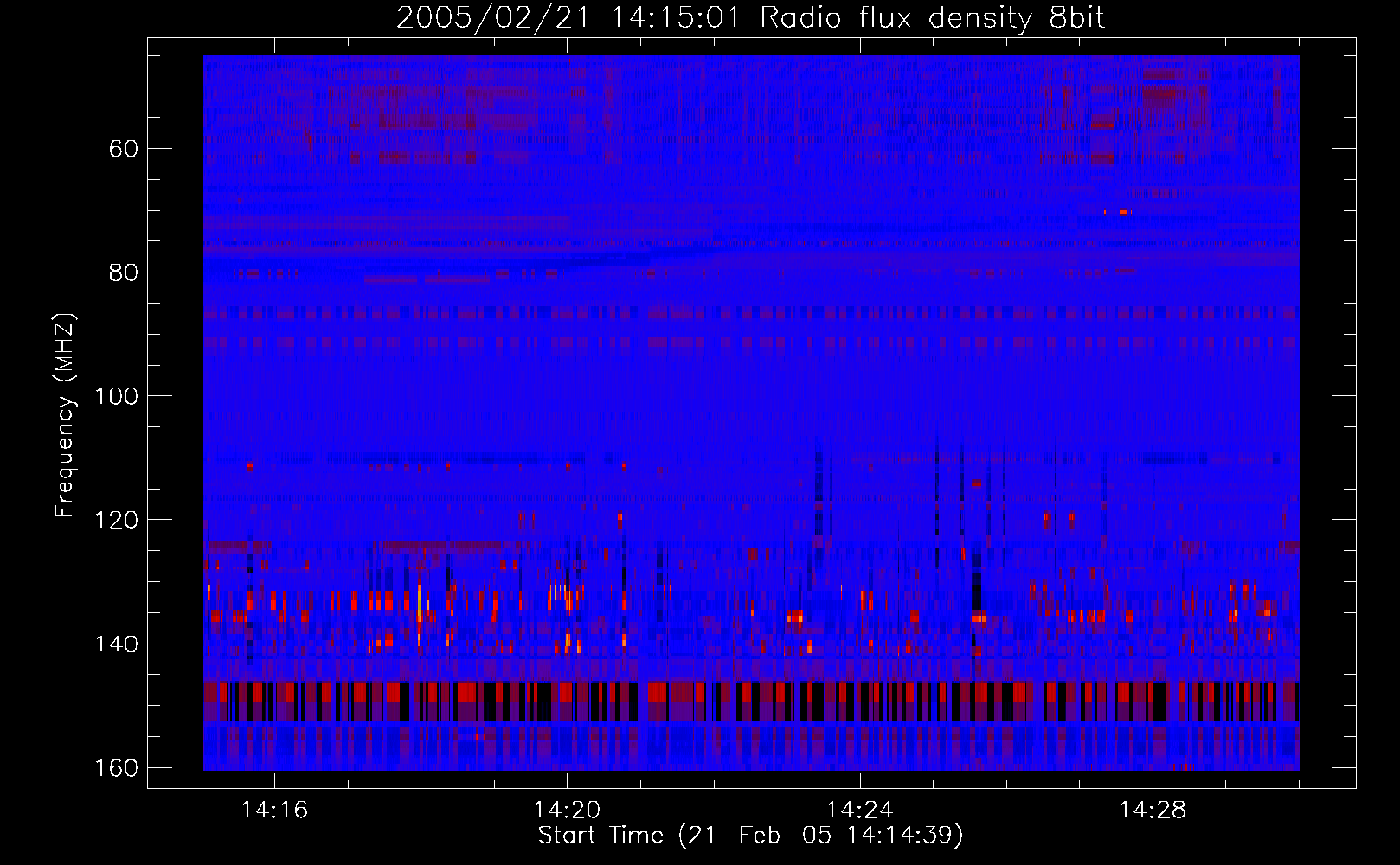The image size is (1400, 865).
Task: Select the 14:16 time axis label
Action: click(x=274, y=811)
